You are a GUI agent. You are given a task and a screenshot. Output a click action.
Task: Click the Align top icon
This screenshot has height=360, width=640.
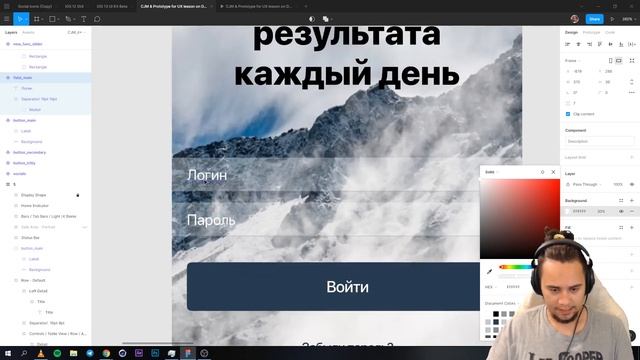pyautogui.click(x=600, y=44)
